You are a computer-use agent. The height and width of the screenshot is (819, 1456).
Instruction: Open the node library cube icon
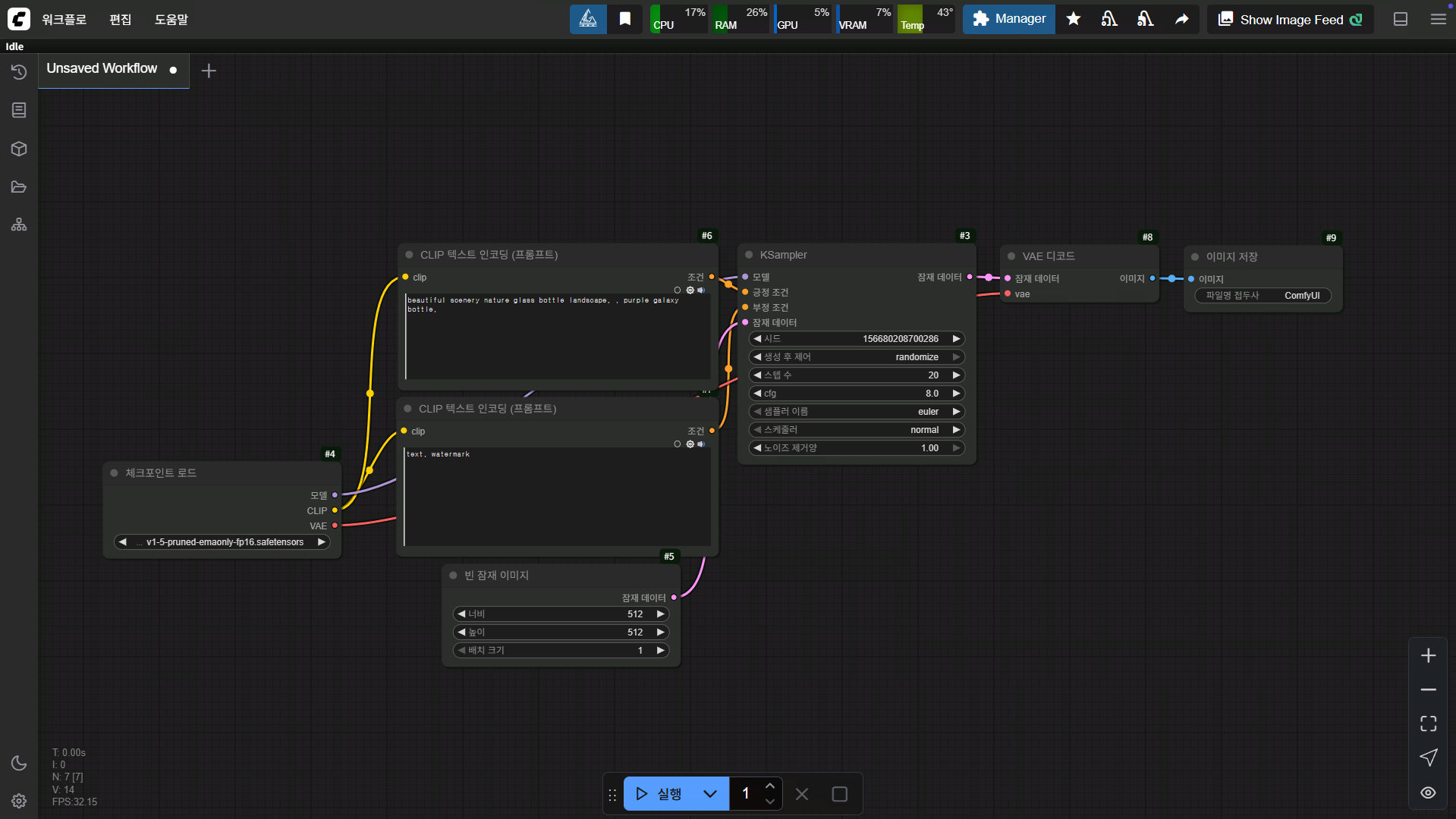click(x=19, y=149)
